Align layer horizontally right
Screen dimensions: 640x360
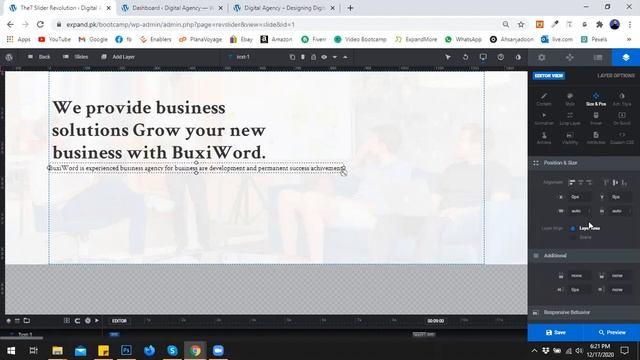click(x=589, y=182)
